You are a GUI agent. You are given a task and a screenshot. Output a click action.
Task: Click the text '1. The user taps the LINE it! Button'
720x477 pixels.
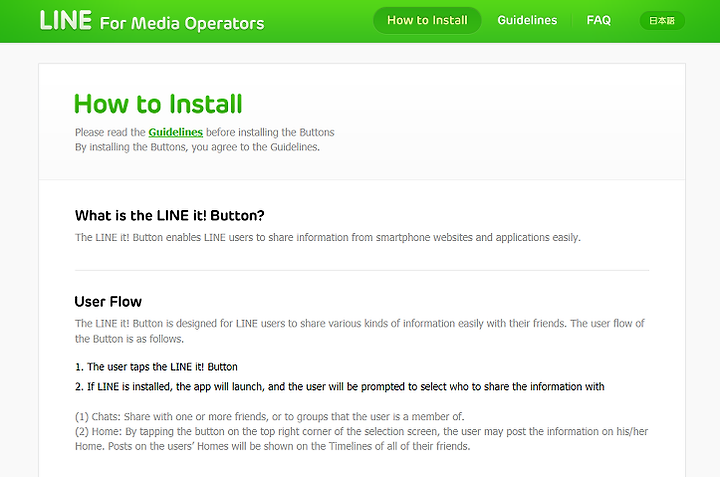(x=156, y=367)
